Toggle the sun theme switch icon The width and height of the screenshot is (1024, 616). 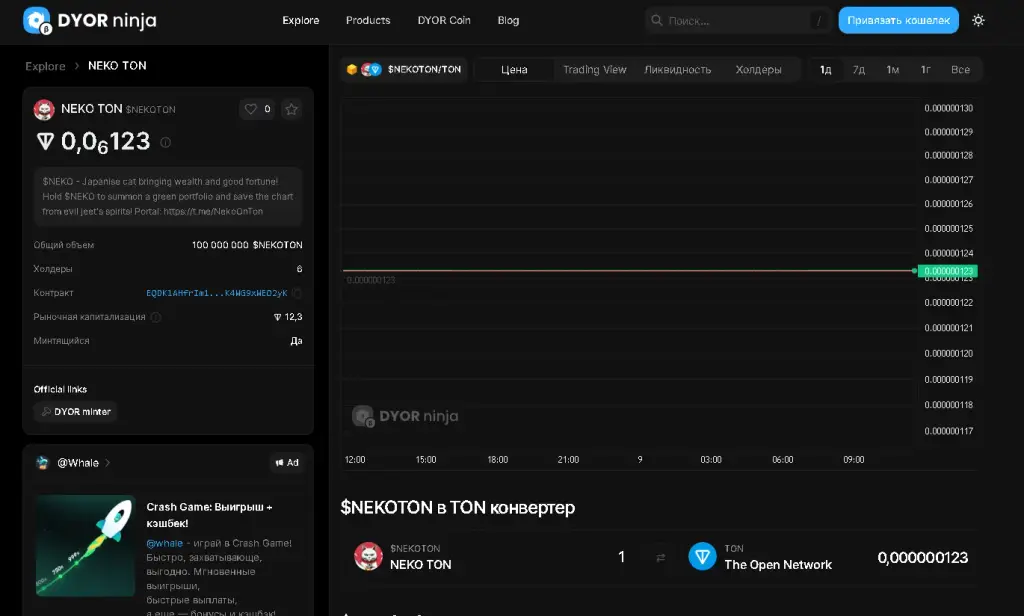click(978, 20)
